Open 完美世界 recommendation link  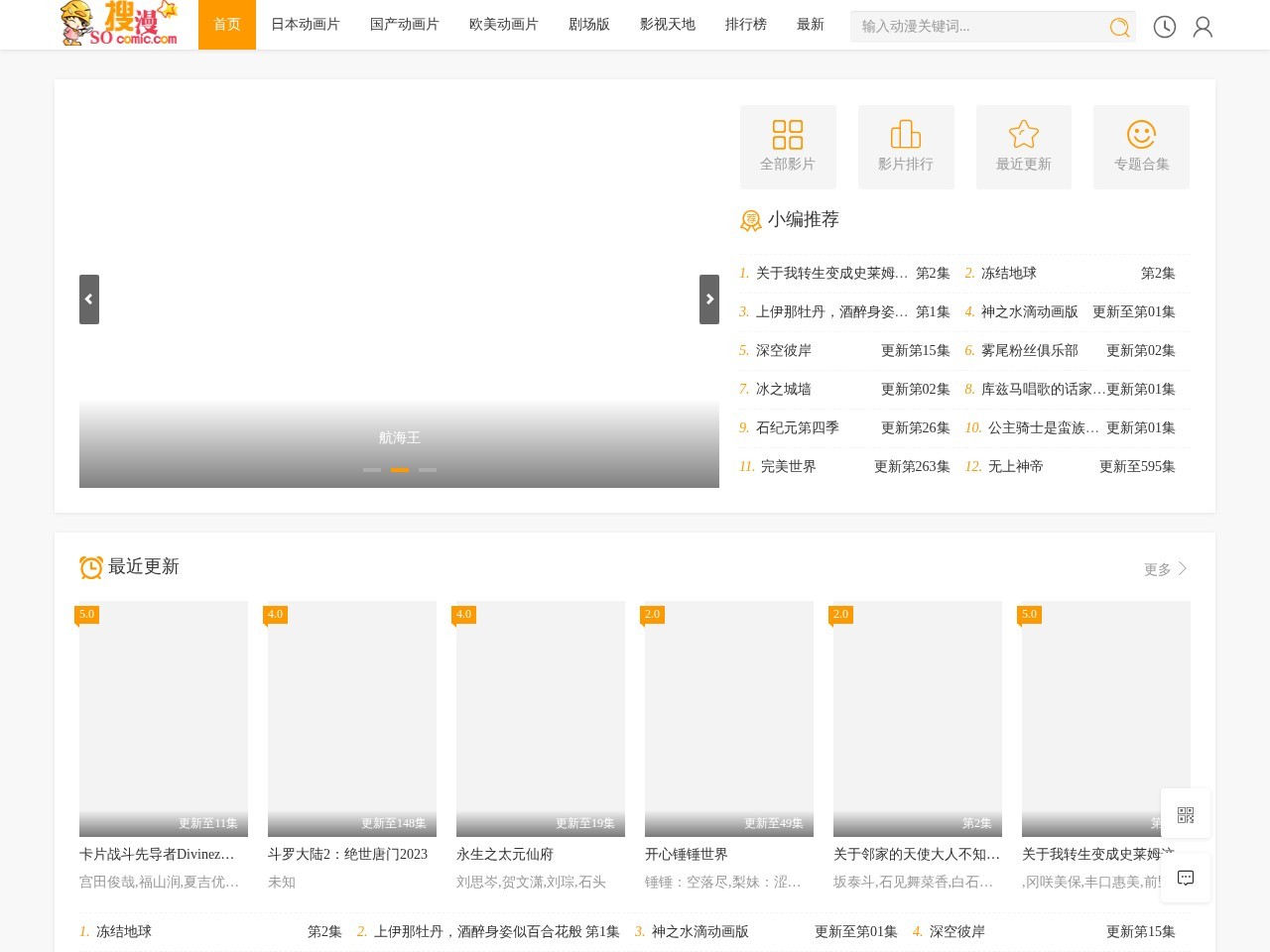pos(789,466)
